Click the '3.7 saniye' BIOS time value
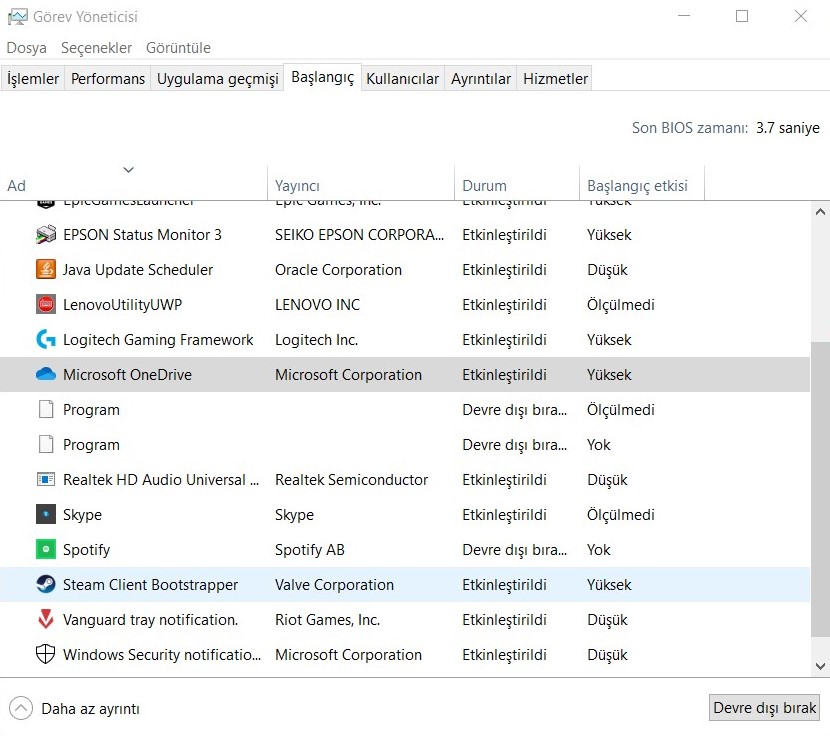This screenshot has width=830, height=736. click(788, 128)
